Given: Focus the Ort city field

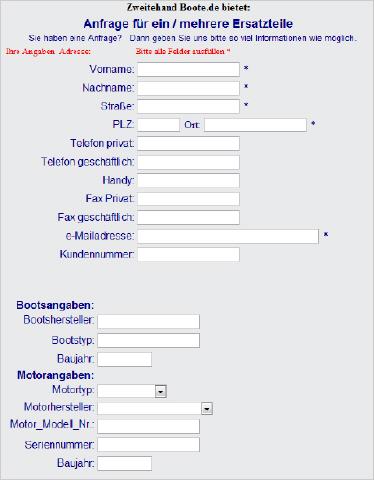Looking at the screenshot, I should pos(255,125).
